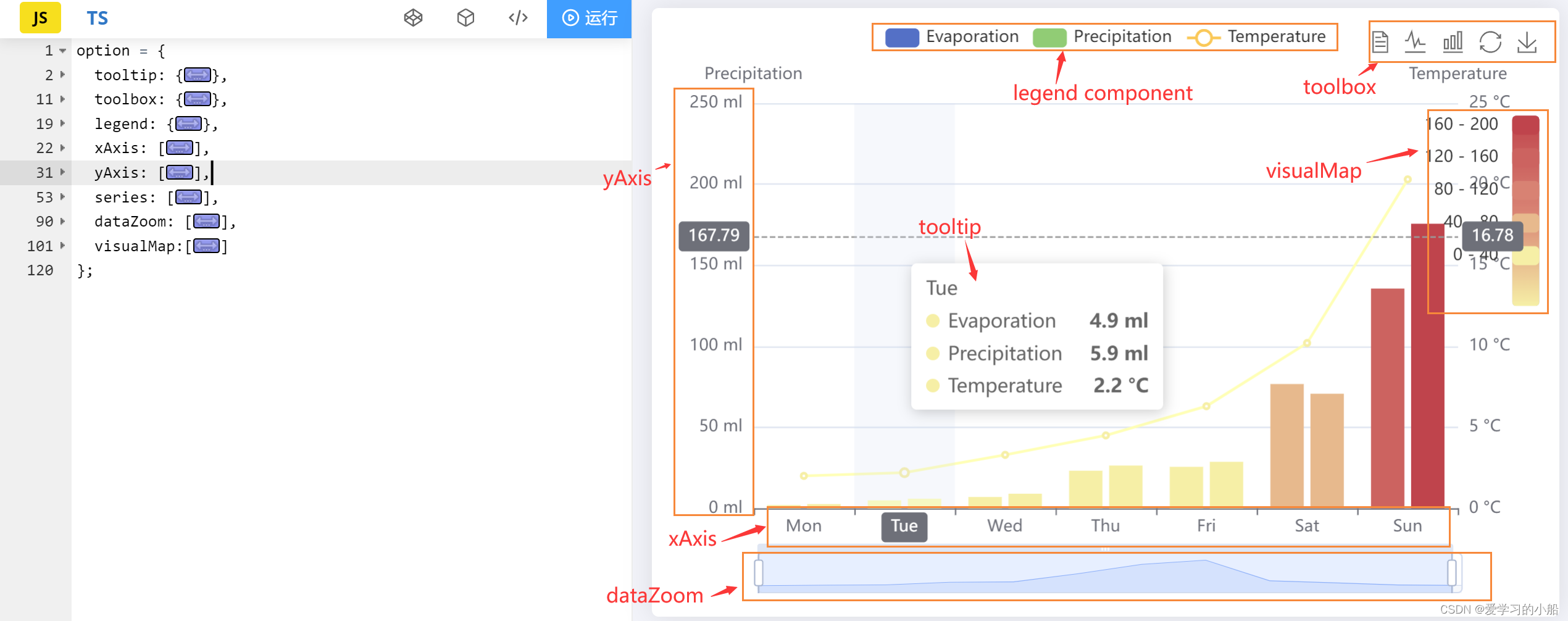This screenshot has height=621, width=1568.
Task: Toggle the Temperature legend item
Action: click(x=1256, y=37)
